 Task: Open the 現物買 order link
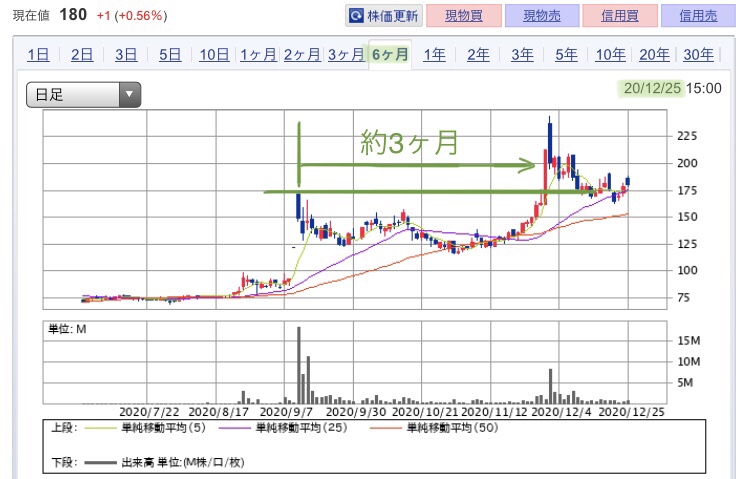(463, 16)
